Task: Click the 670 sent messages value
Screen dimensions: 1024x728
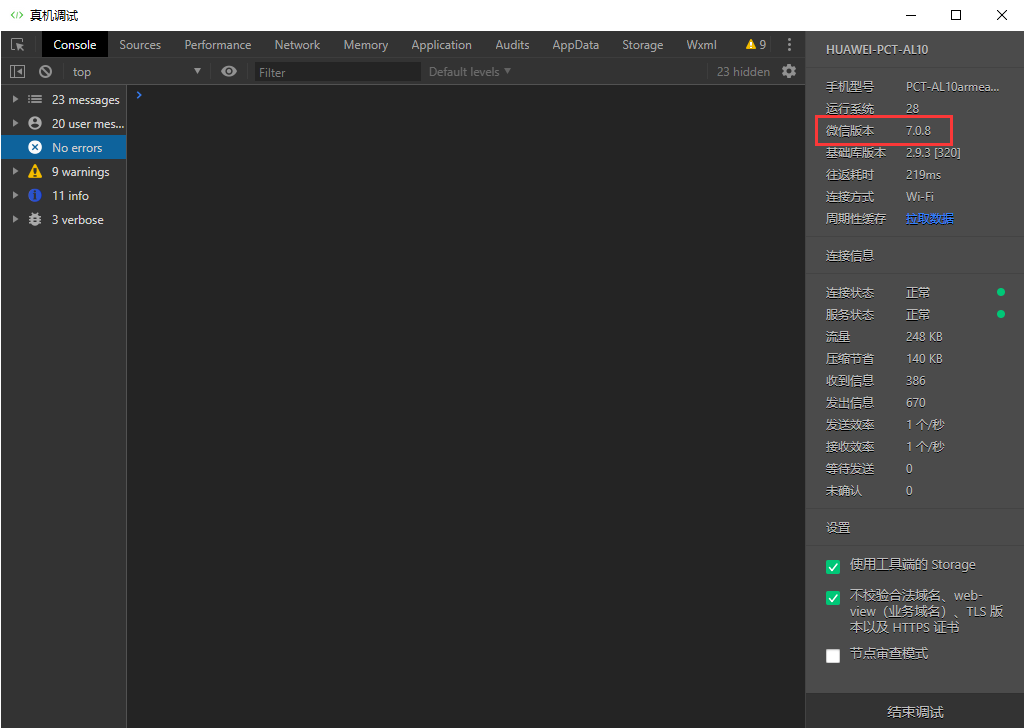Action: (916, 402)
